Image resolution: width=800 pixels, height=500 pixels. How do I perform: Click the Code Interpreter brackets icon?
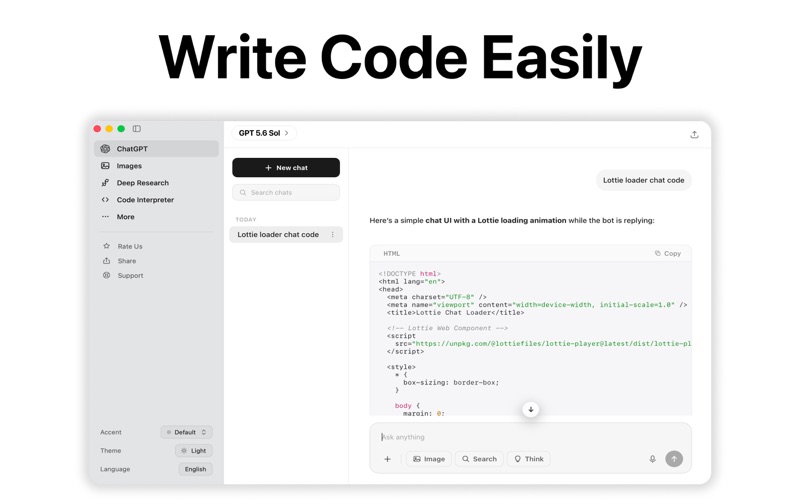pos(105,199)
